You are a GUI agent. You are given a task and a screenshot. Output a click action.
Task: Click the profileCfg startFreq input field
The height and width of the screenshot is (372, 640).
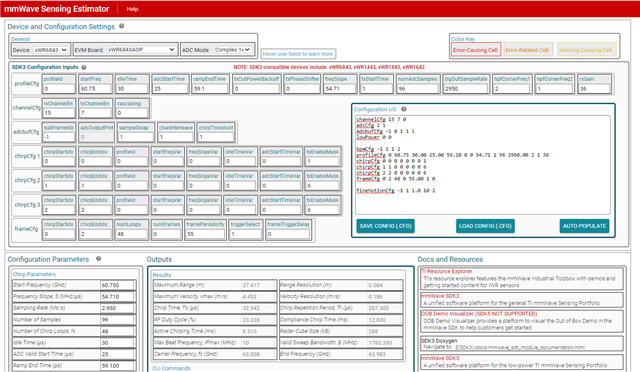point(96,89)
